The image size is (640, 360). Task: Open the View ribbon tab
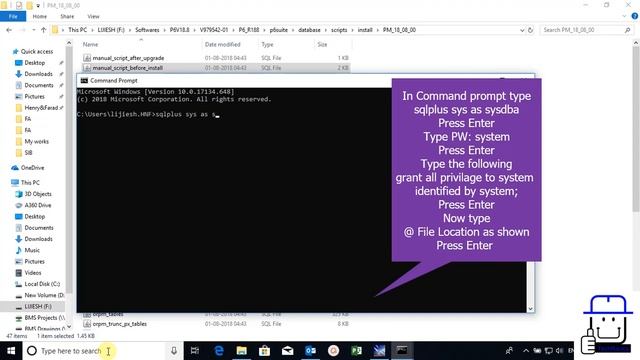click(93, 16)
